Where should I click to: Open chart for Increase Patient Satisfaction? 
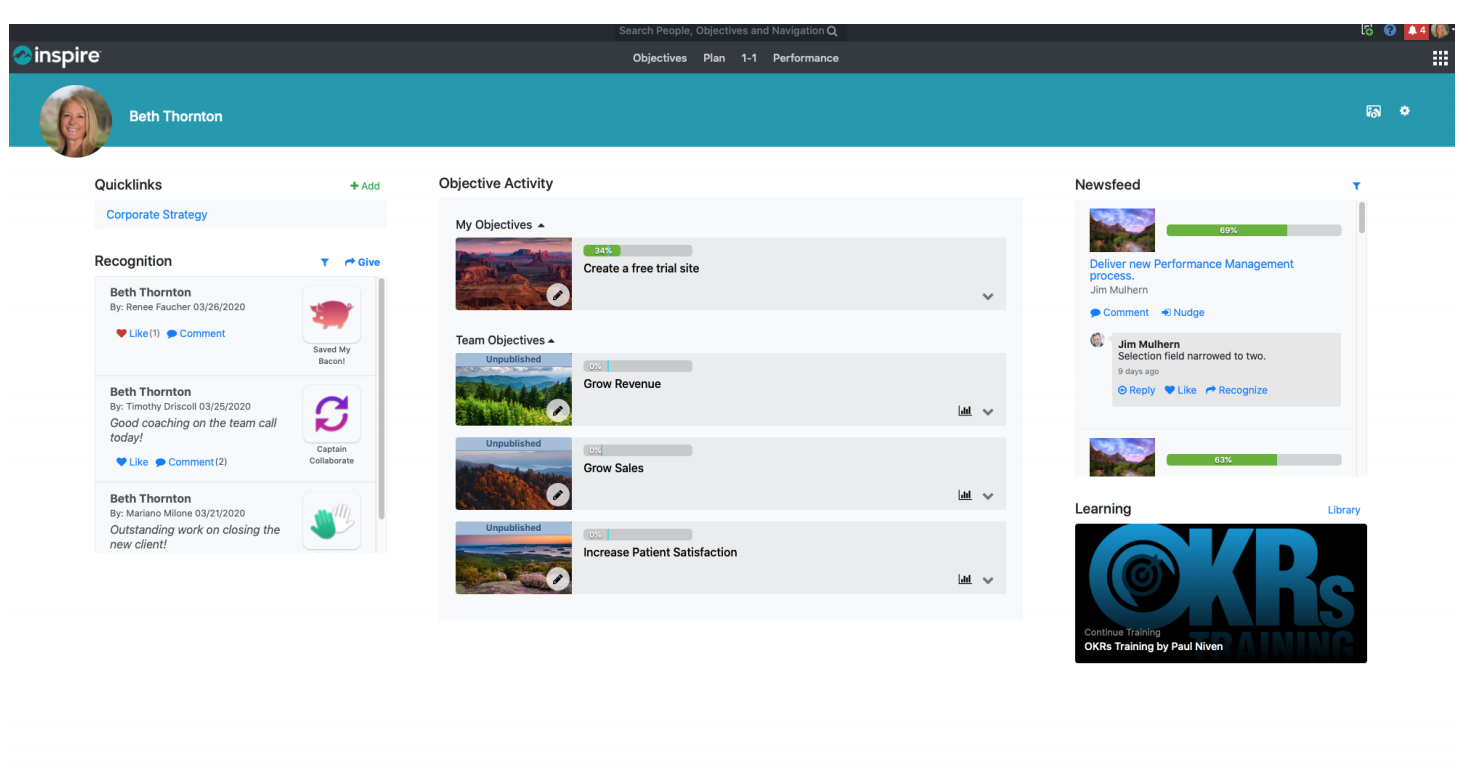(965, 579)
